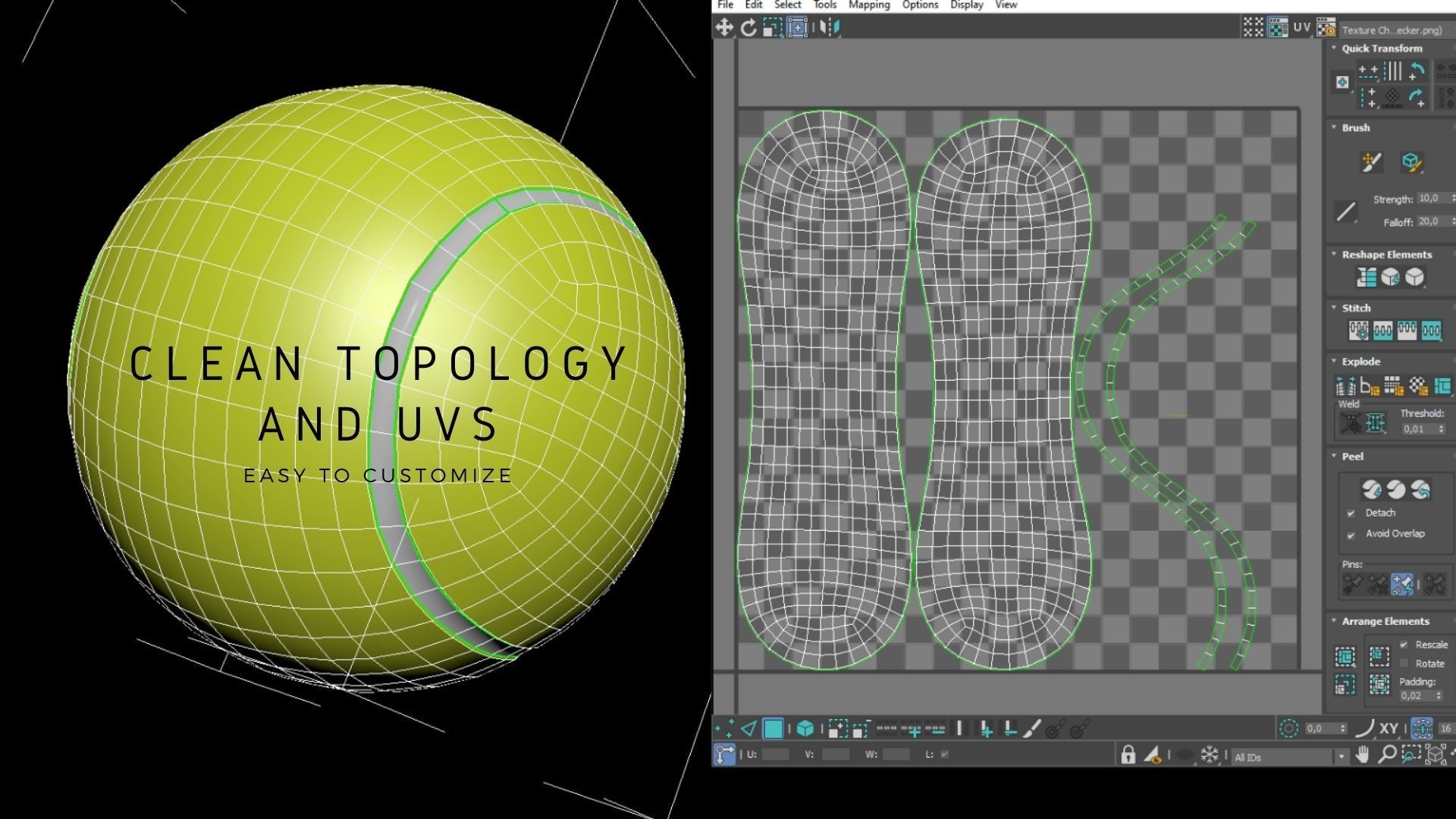Click the Straighten Selection icon in Reshape Elements
Image resolution: width=1456 pixels, height=819 pixels.
click(x=1367, y=278)
